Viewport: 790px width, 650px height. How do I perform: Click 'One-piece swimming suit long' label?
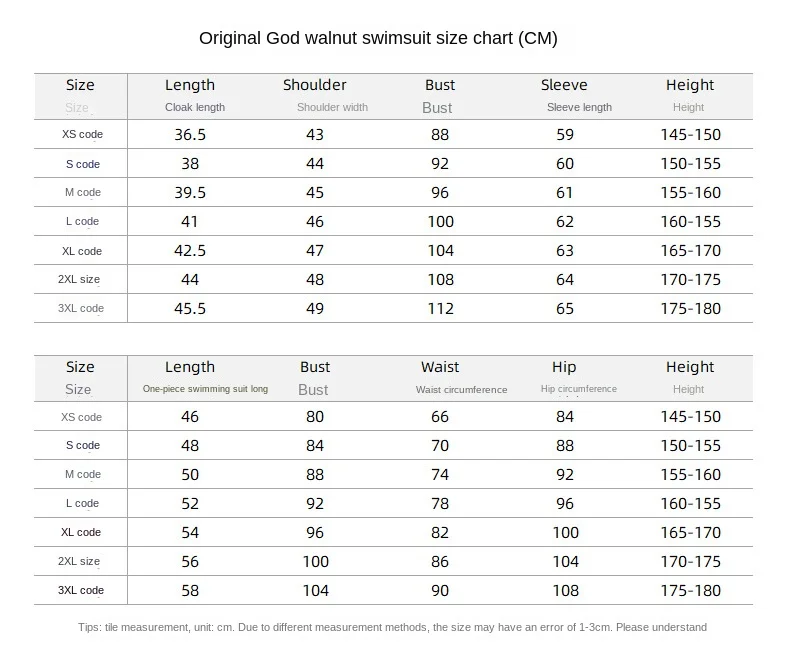(205, 389)
